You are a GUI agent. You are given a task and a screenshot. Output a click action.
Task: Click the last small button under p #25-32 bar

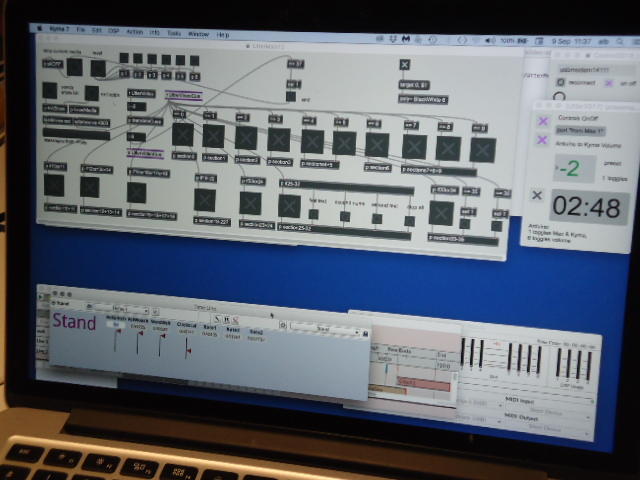point(409,221)
